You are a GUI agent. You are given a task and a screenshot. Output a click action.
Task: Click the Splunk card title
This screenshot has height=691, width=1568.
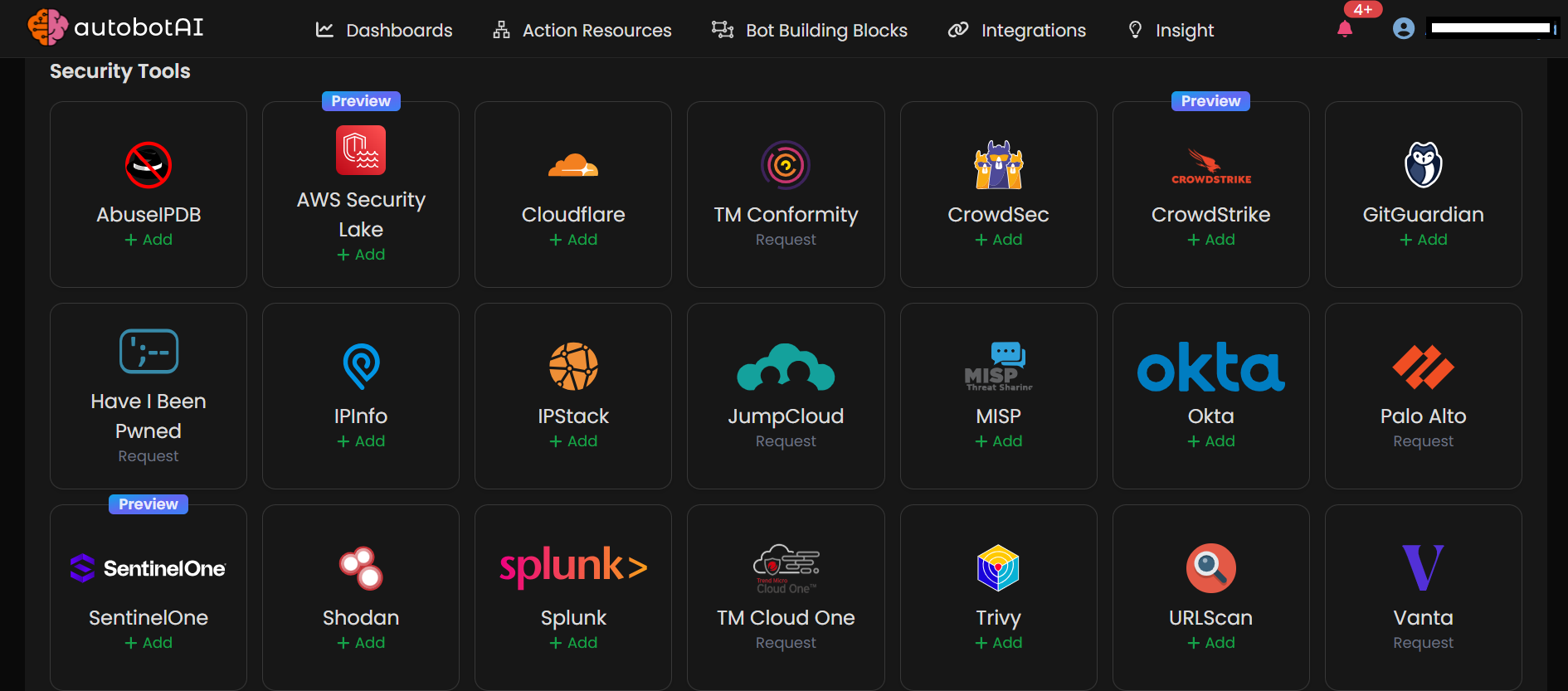tap(573, 618)
